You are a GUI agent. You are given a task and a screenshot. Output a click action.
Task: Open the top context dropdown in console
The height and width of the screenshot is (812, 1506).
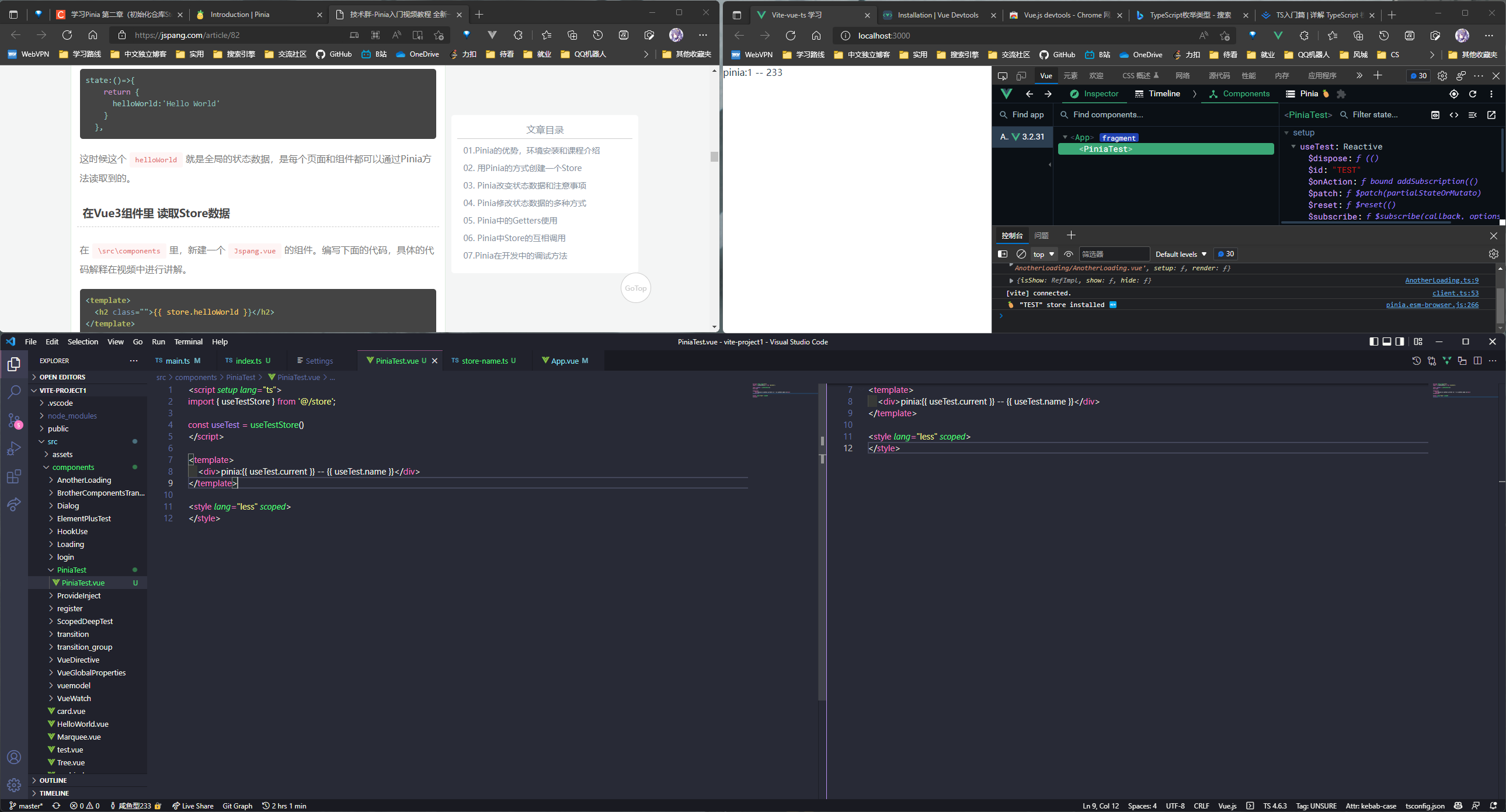tap(1044, 254)
